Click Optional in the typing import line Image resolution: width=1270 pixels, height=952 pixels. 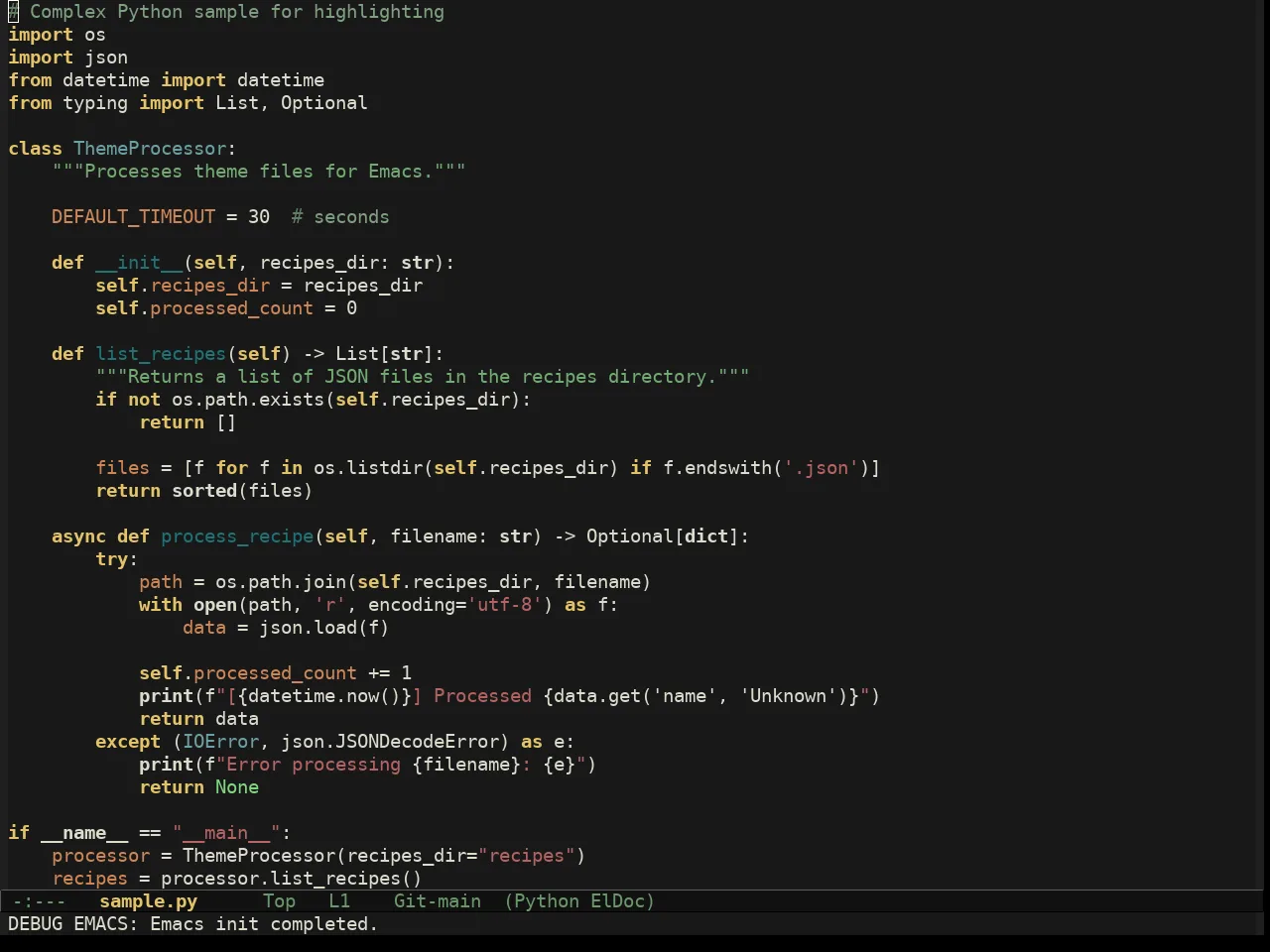click(324, 103)
